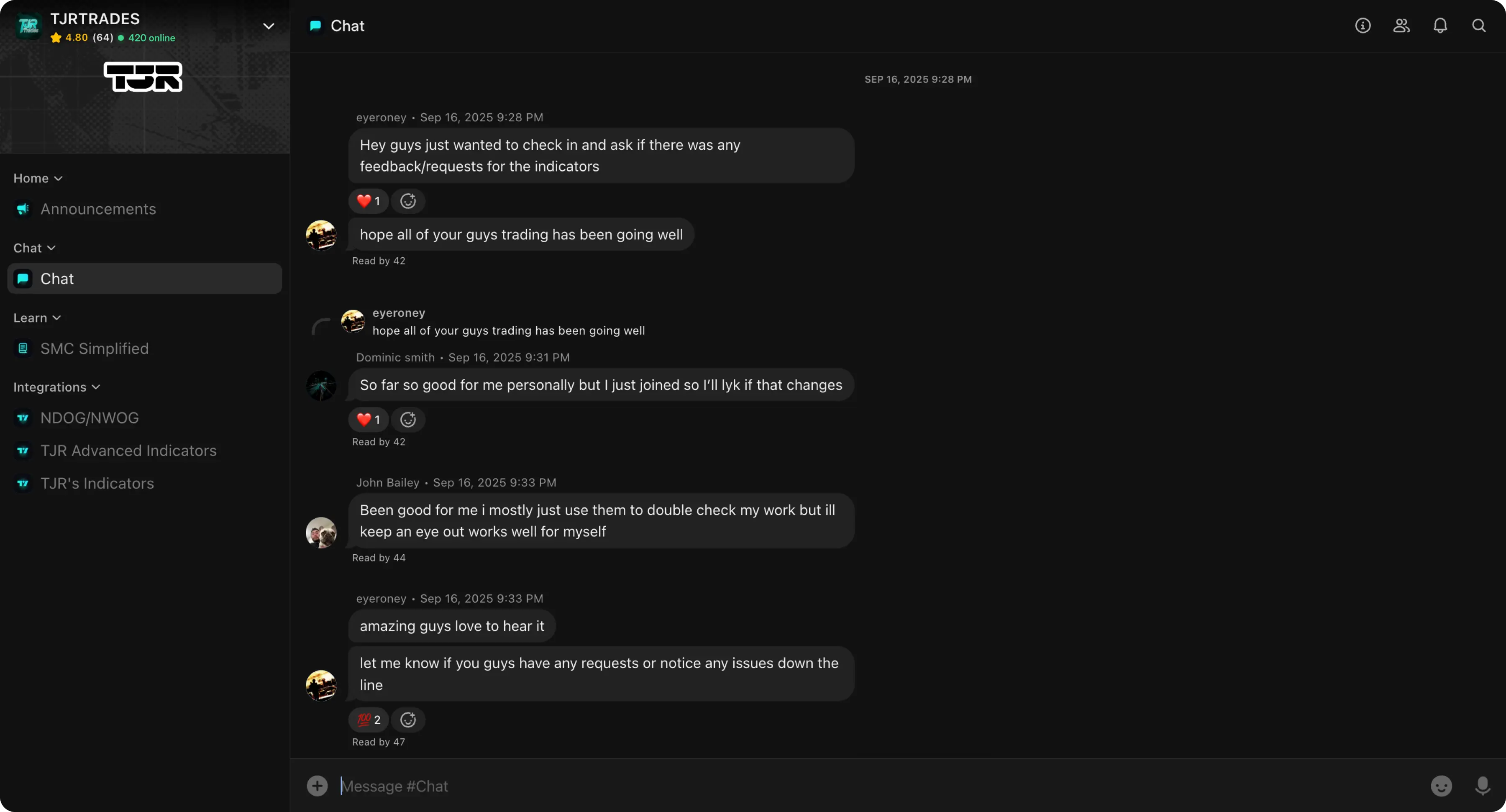
Task: Add a reaction to Dominic smith's message
Action: [x=407, y=419]
